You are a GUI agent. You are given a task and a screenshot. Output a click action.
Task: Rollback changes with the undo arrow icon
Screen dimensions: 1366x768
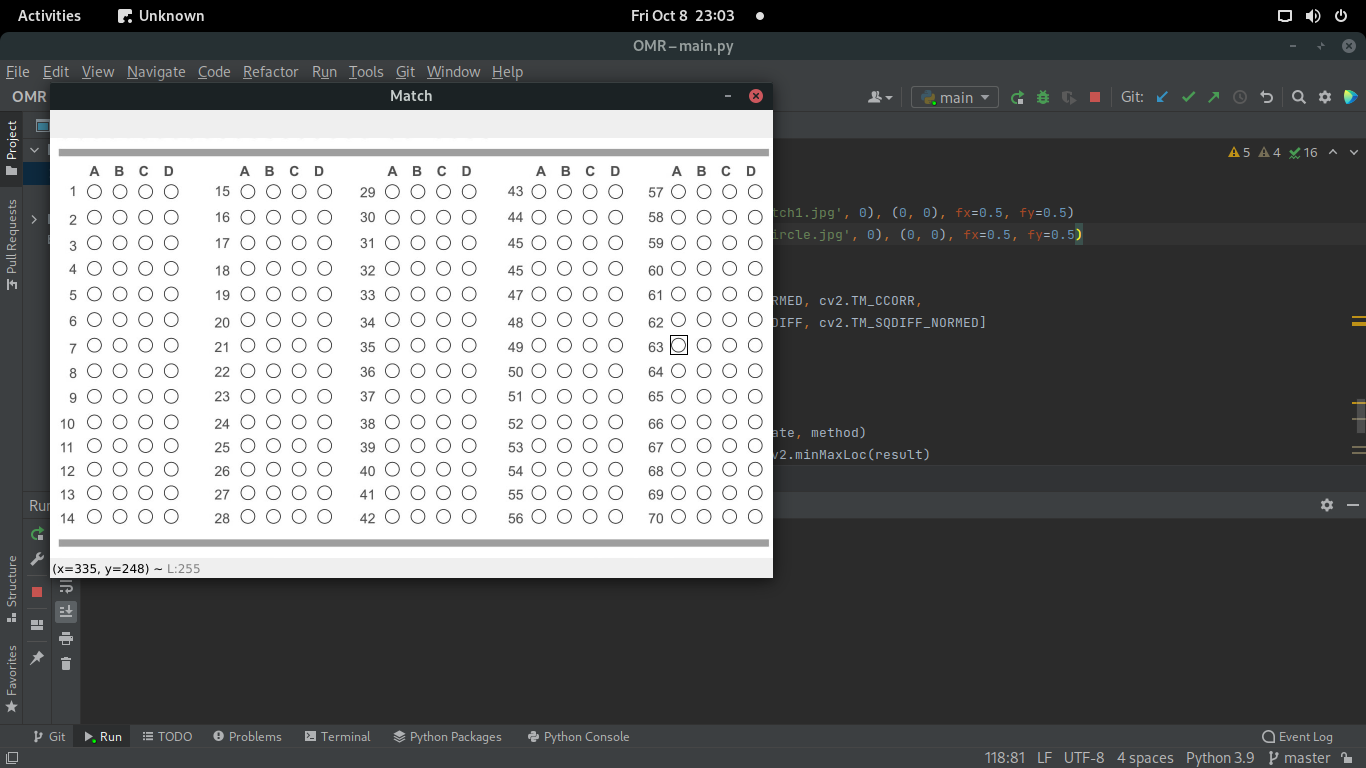[x=1267, y=97]
